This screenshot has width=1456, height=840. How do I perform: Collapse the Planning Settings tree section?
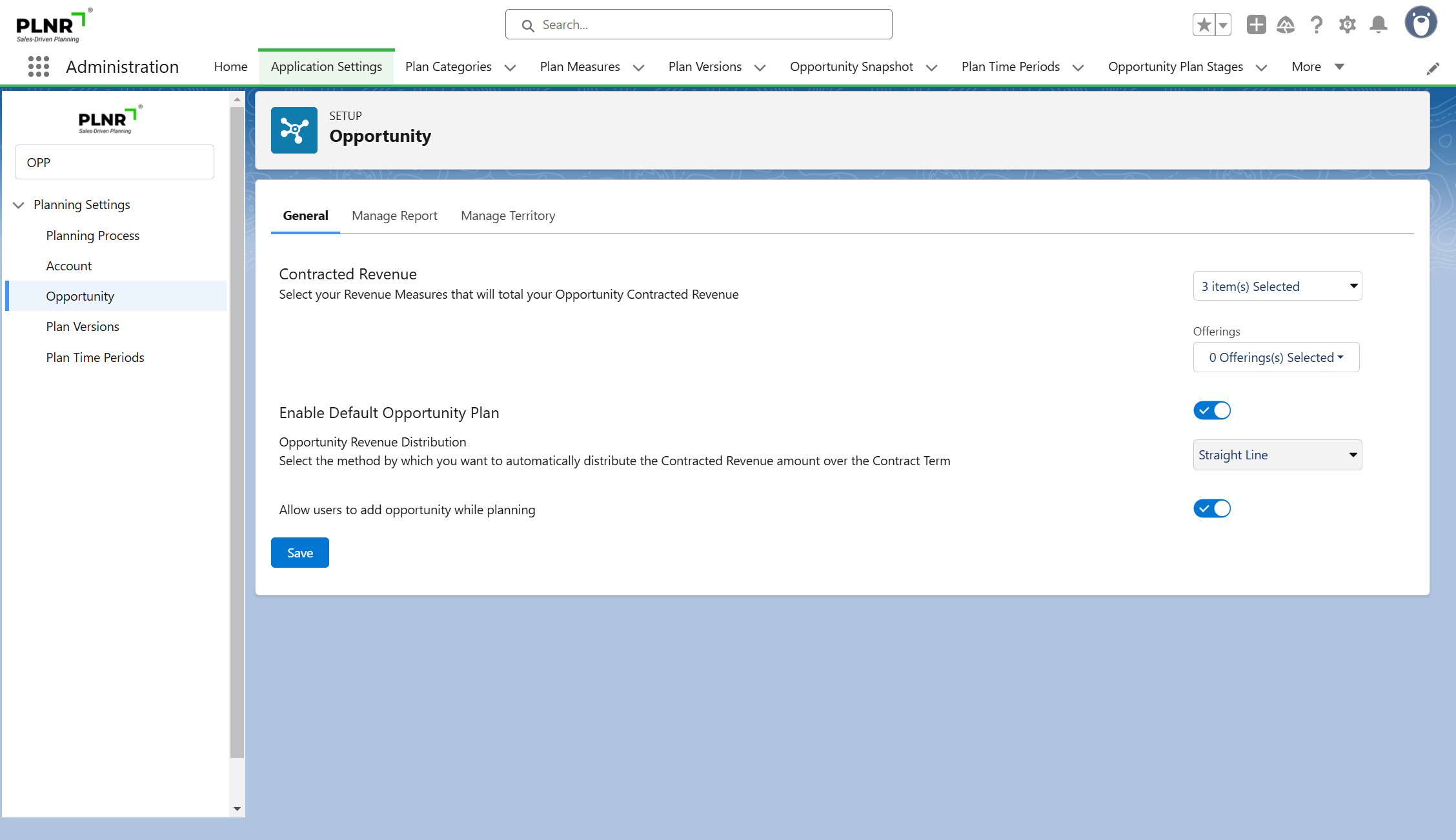(19, 205)
